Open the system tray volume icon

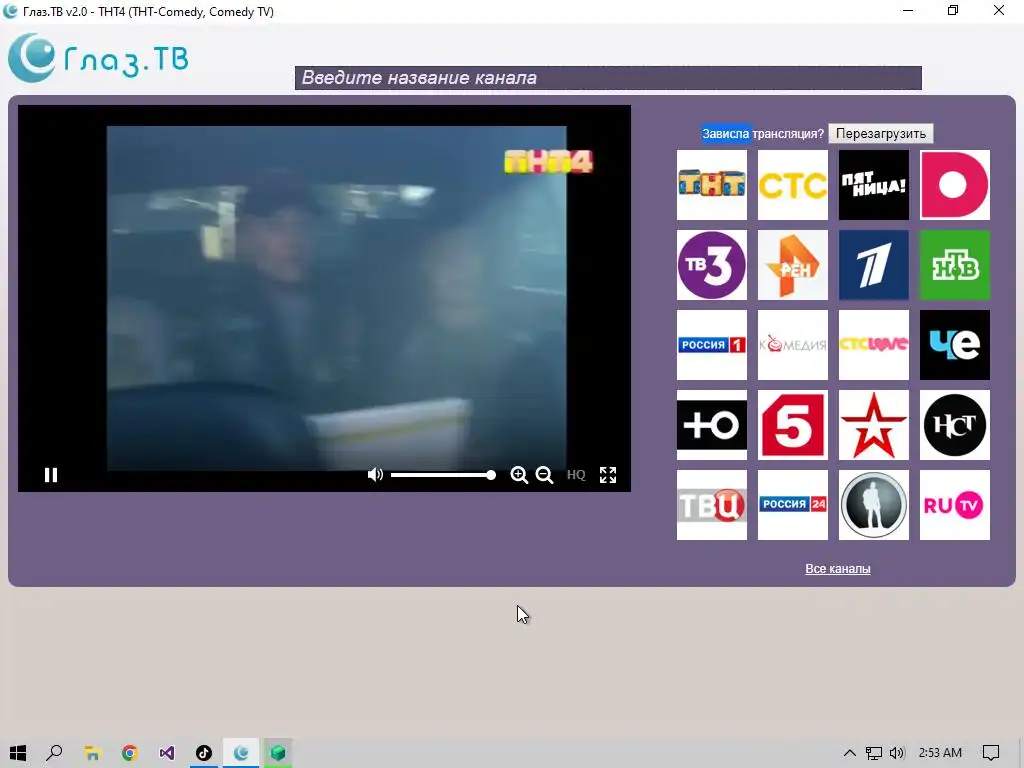tap(897, 753)
